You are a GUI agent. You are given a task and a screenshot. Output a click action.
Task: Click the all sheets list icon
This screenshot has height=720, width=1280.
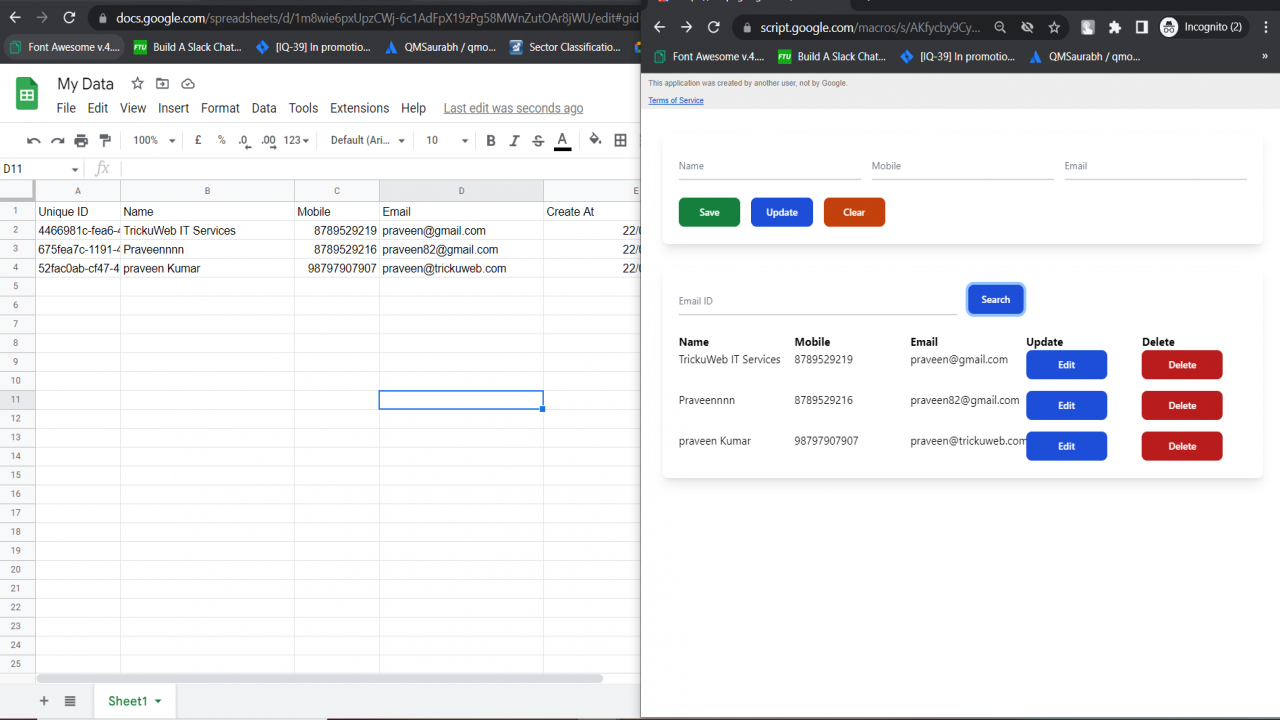[x=70, y=701]
